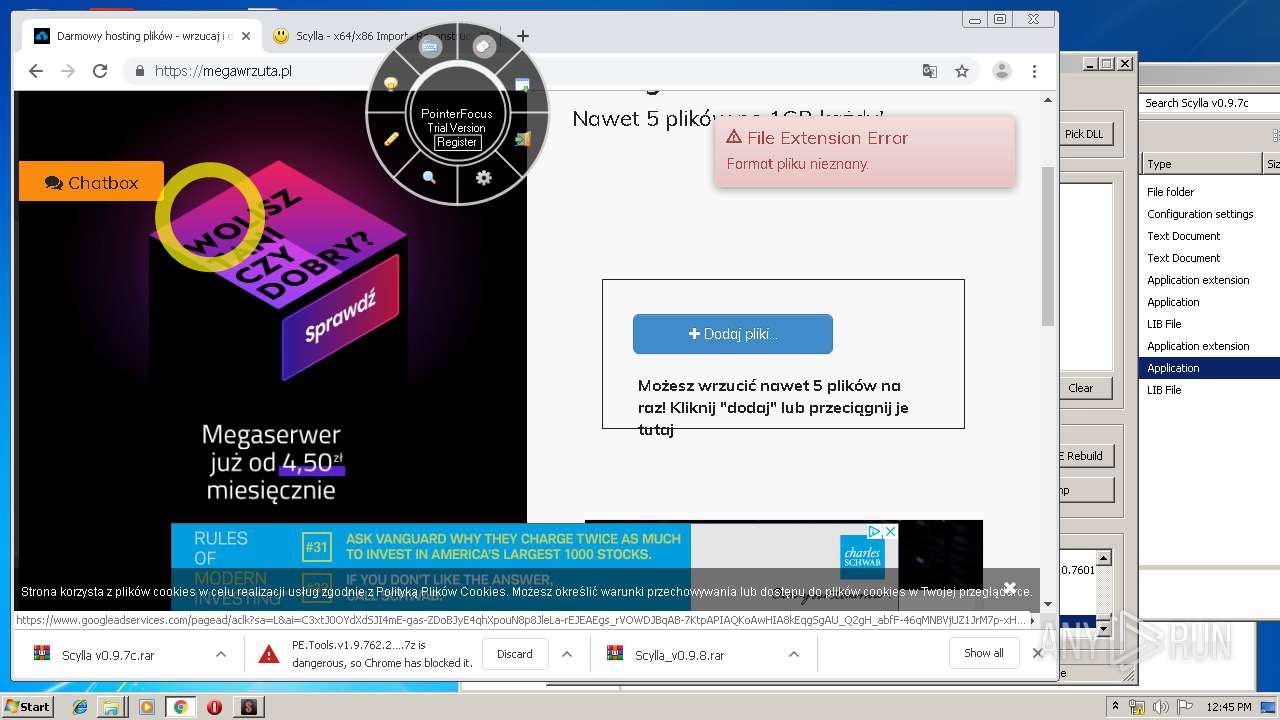Click Show all downloads
Screen dimensions: 1280x720
(x=984, y=653)
